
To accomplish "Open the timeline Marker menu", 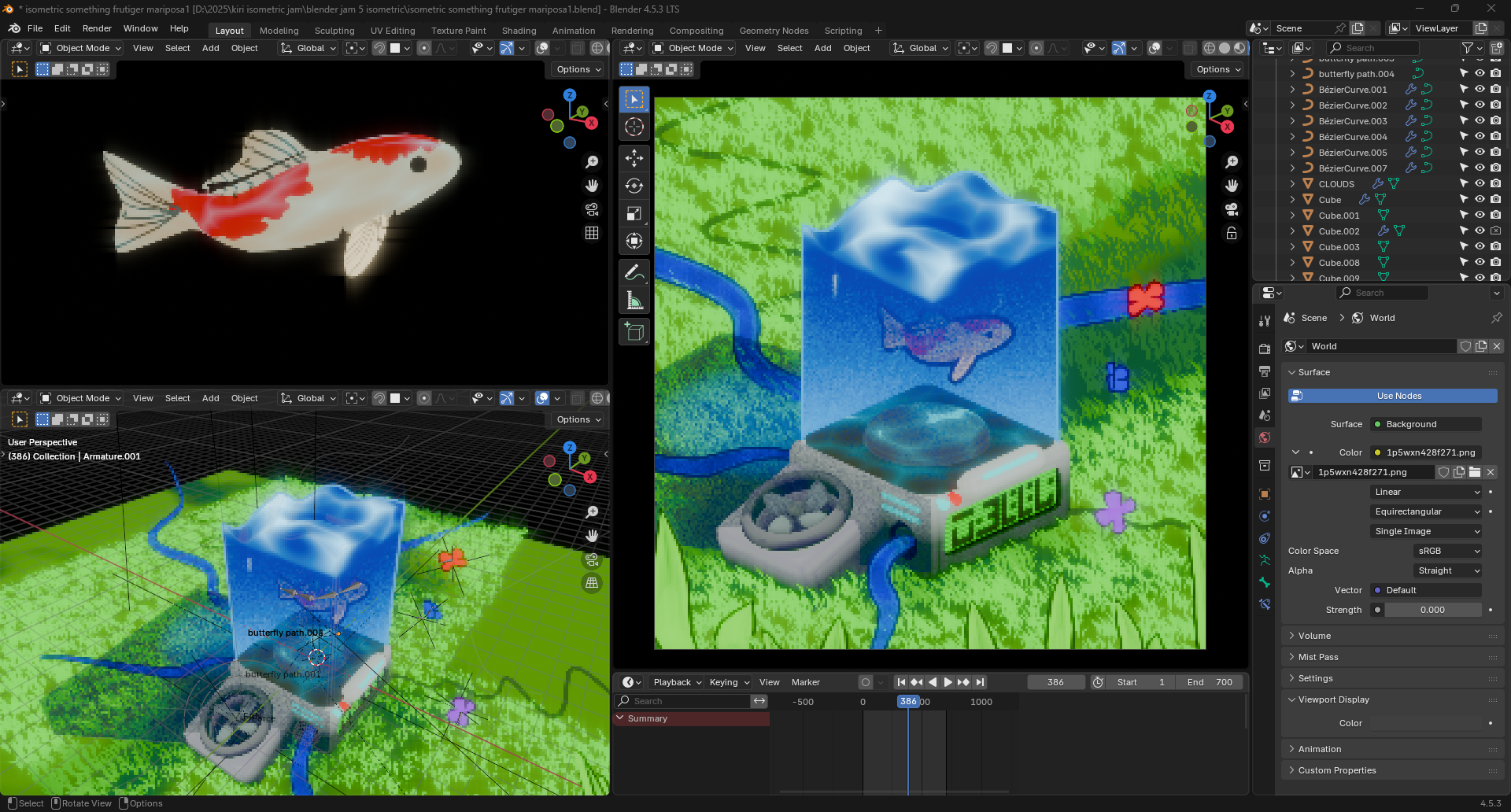I will 806,682.
